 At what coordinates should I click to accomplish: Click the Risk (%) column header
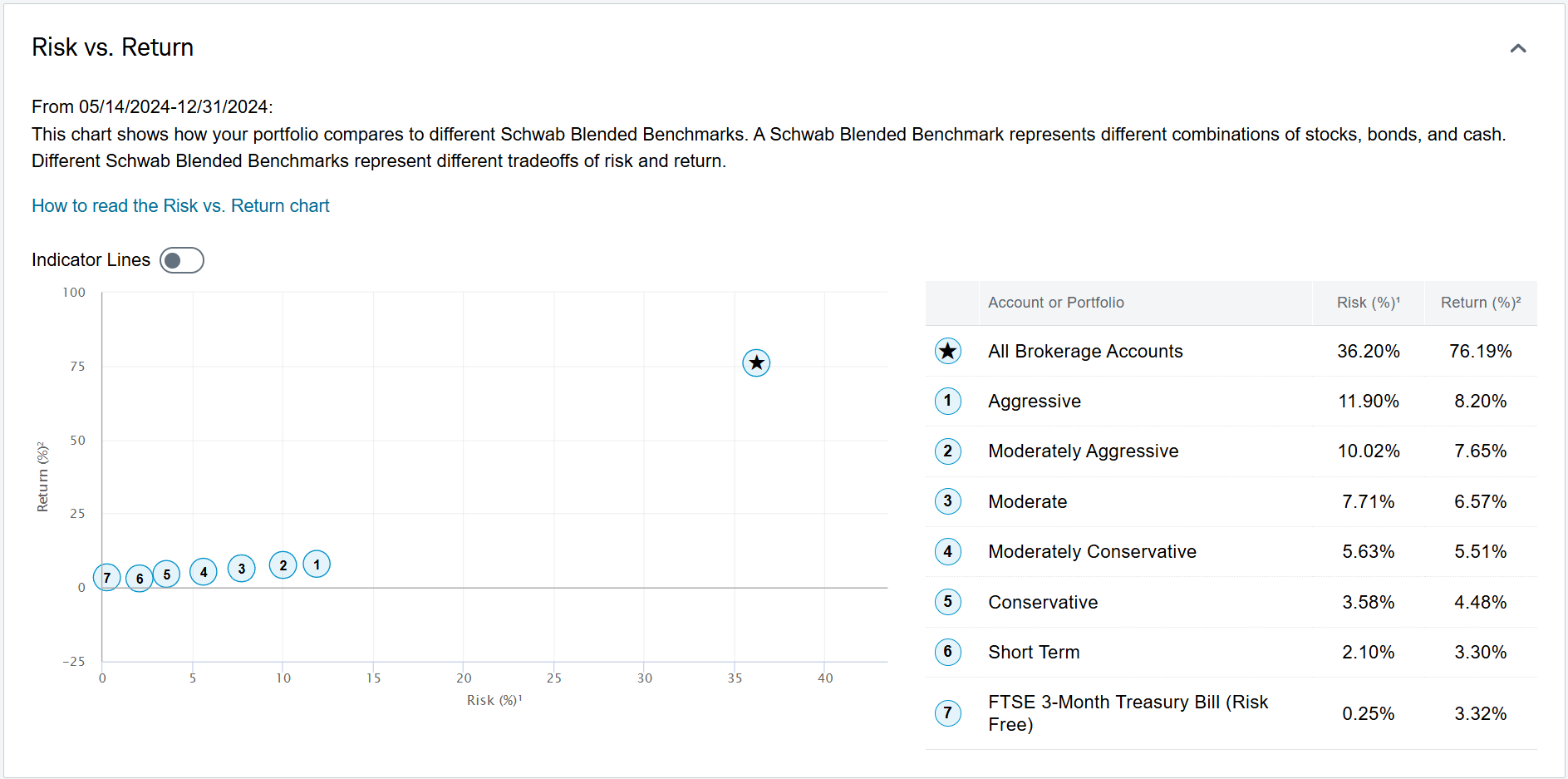[x=1368, y=303]
